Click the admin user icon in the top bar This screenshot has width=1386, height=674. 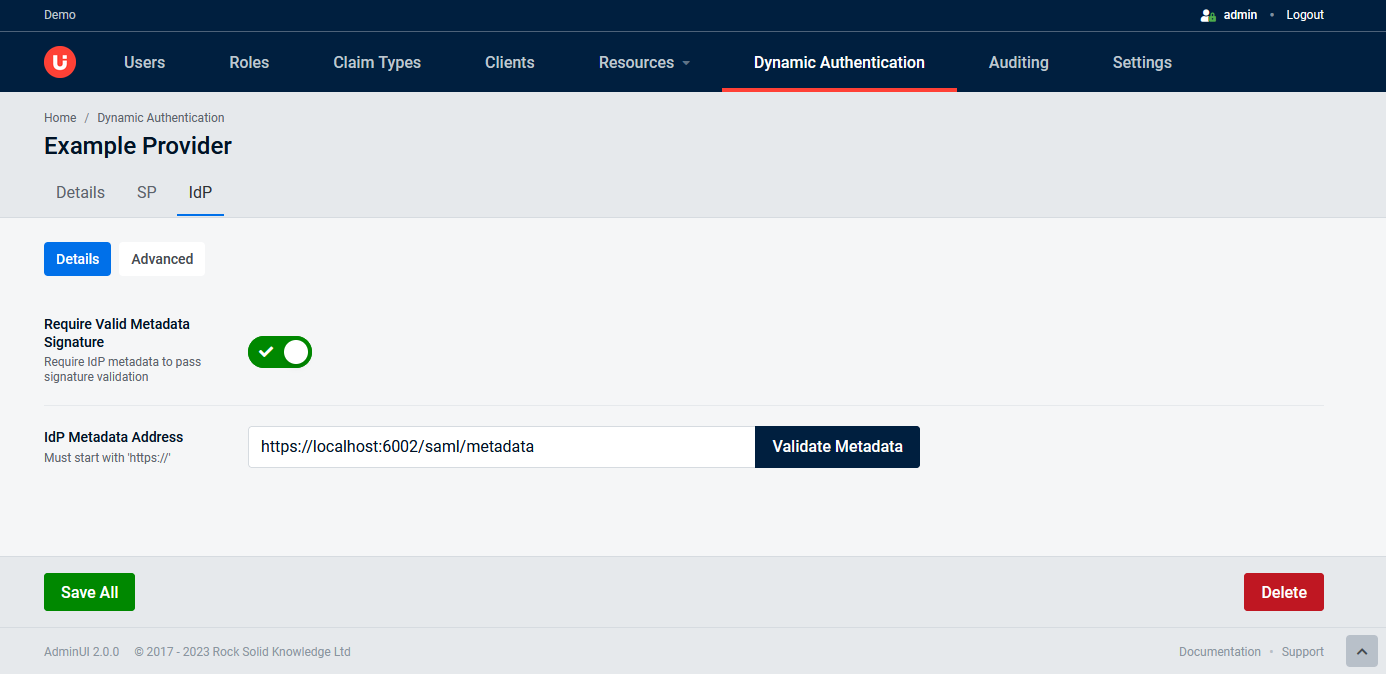point(1206,14)
